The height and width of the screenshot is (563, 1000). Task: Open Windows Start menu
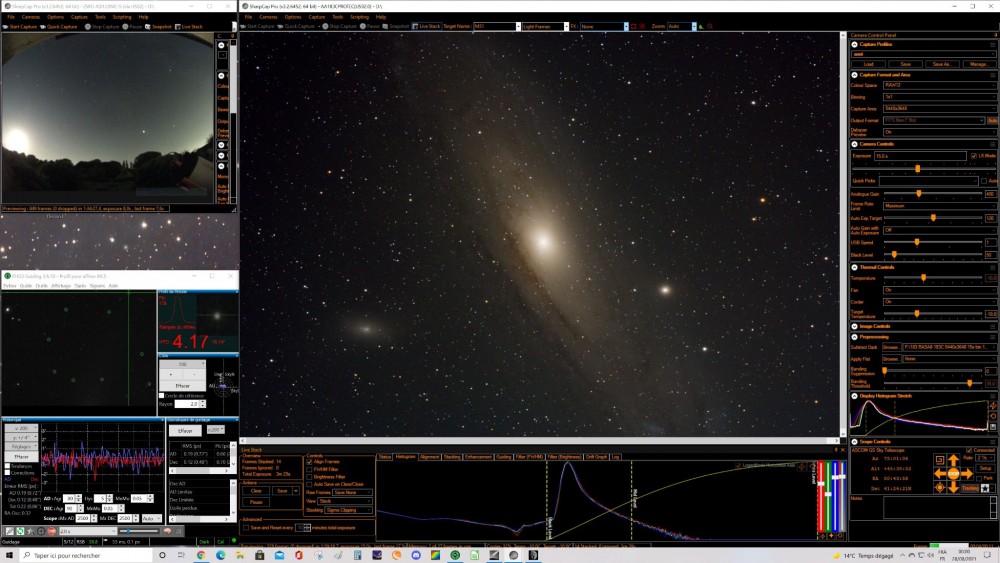click(10, 555)
